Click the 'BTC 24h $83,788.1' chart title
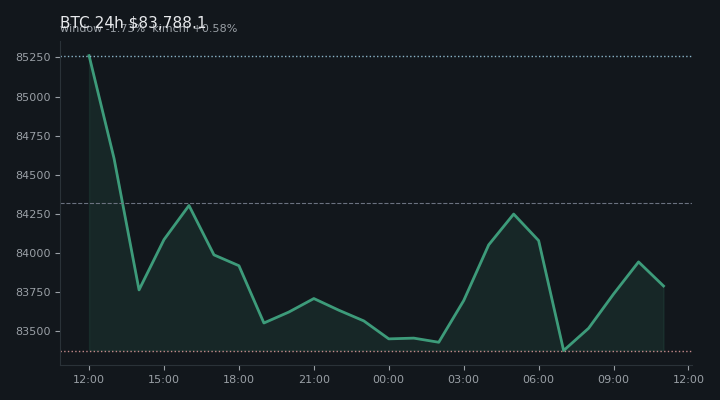The width and height of the screenshot is (720, 400). [x=133, y=21]
